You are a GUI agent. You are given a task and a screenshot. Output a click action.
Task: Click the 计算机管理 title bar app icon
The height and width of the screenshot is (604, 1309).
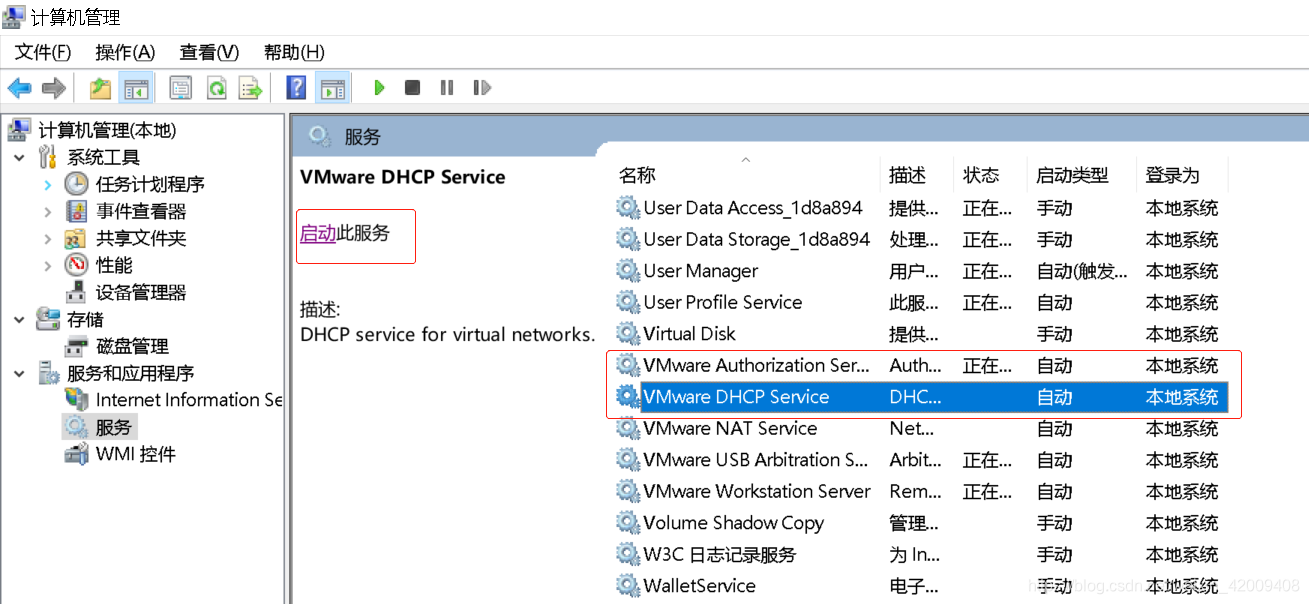tap(14, 15)
